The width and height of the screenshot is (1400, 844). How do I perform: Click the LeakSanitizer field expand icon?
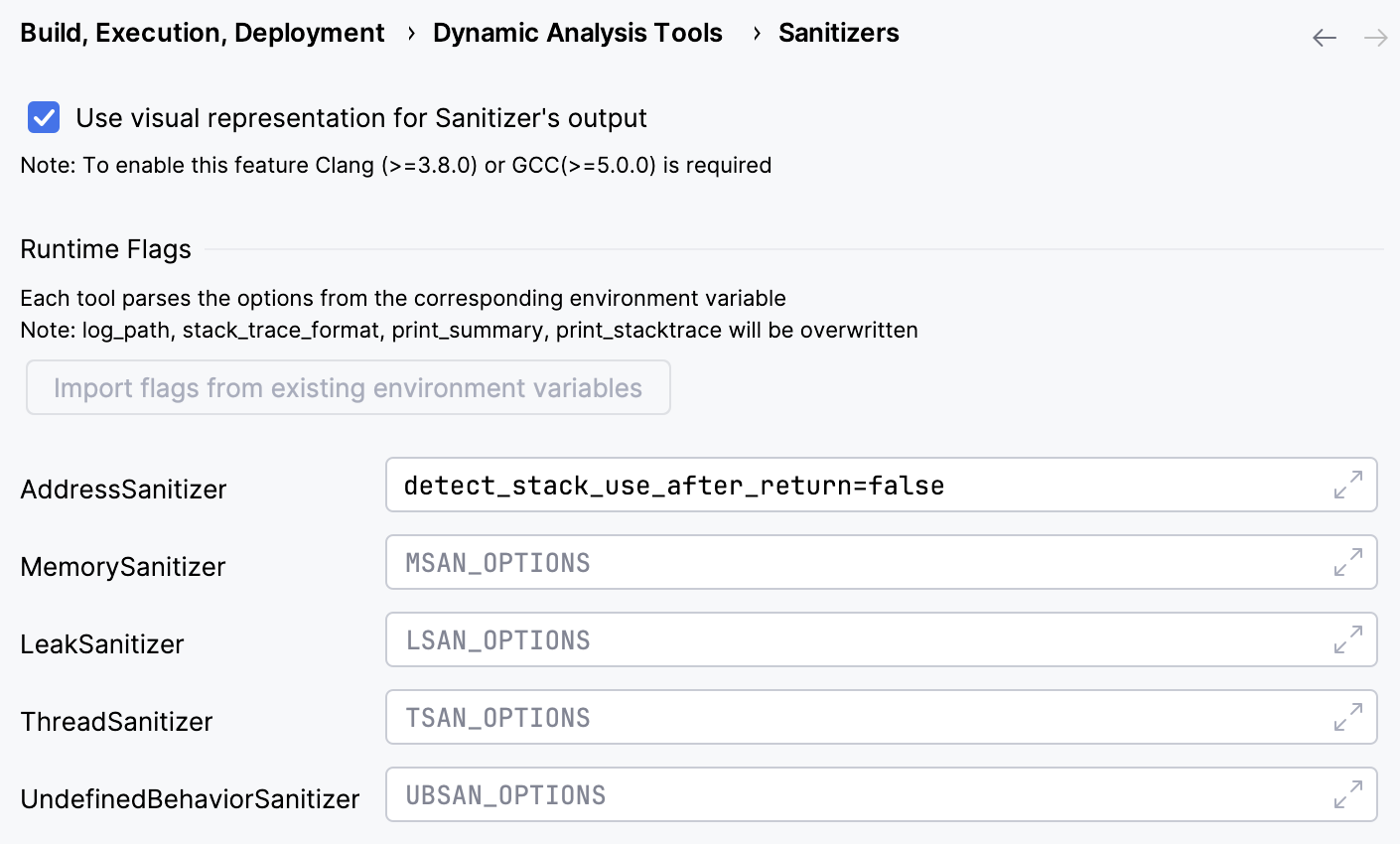[1347, 639]
